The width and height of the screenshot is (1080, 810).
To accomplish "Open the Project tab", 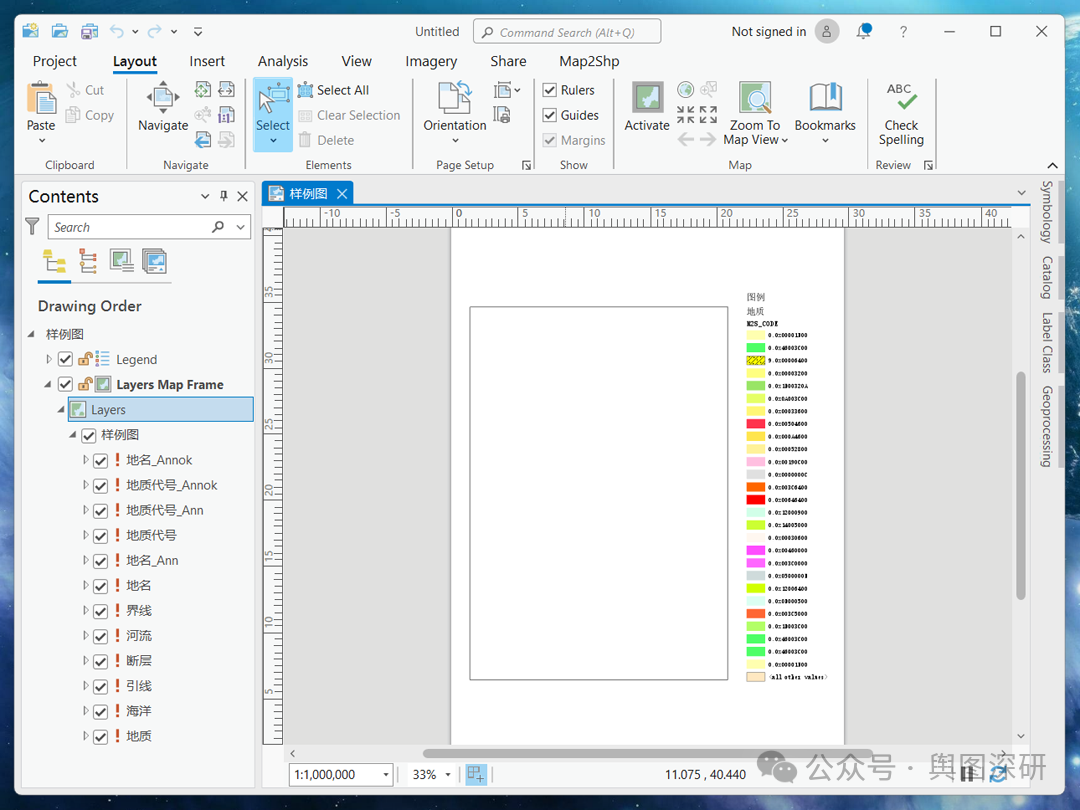I will click(54, 61).
